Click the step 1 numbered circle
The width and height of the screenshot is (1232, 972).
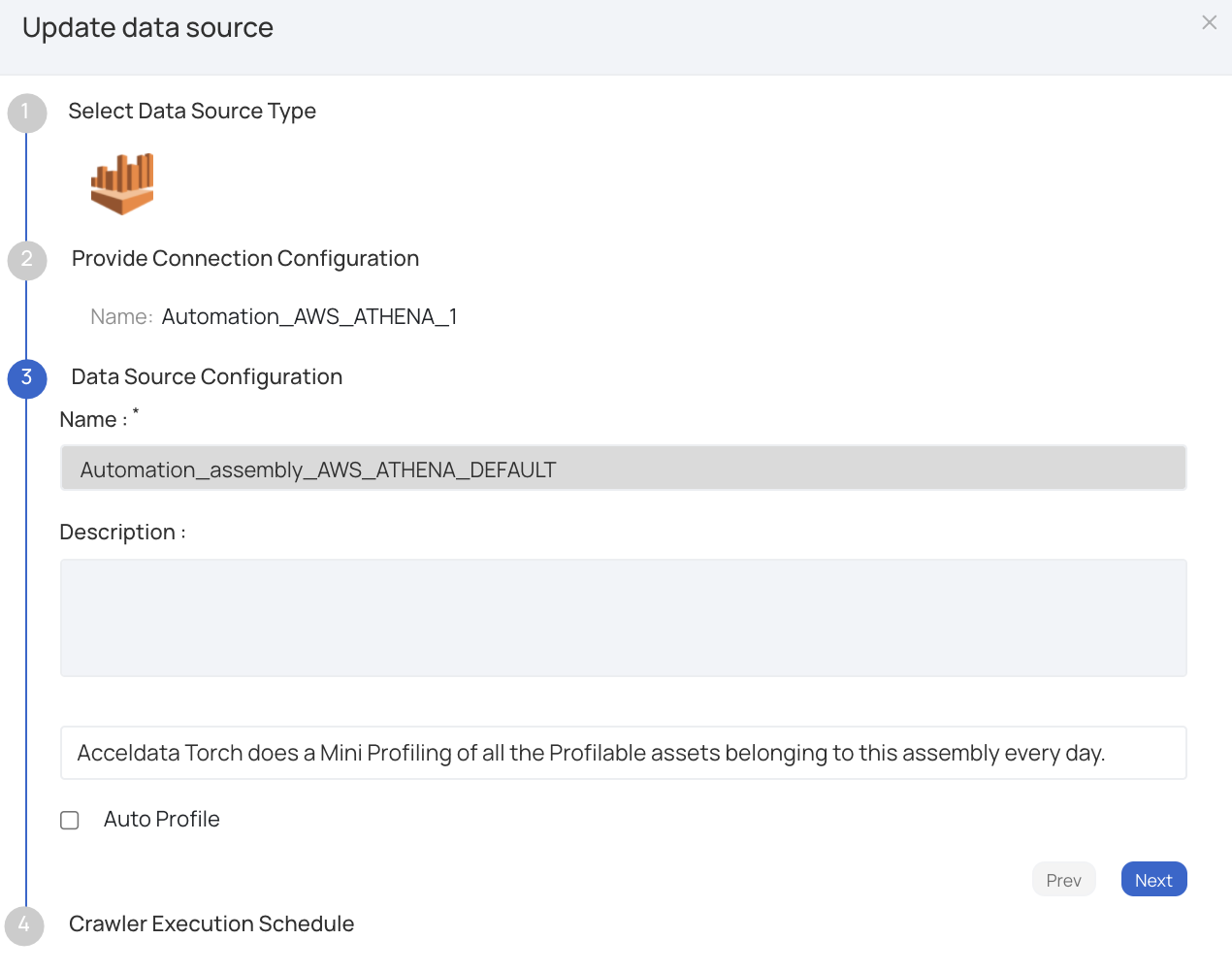26,113
